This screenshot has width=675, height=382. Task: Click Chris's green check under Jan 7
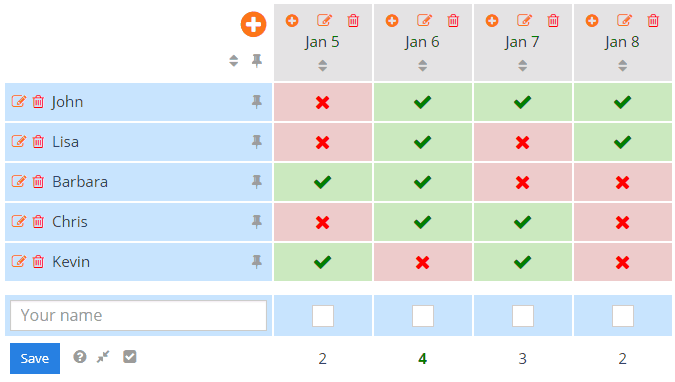(523, 222)
